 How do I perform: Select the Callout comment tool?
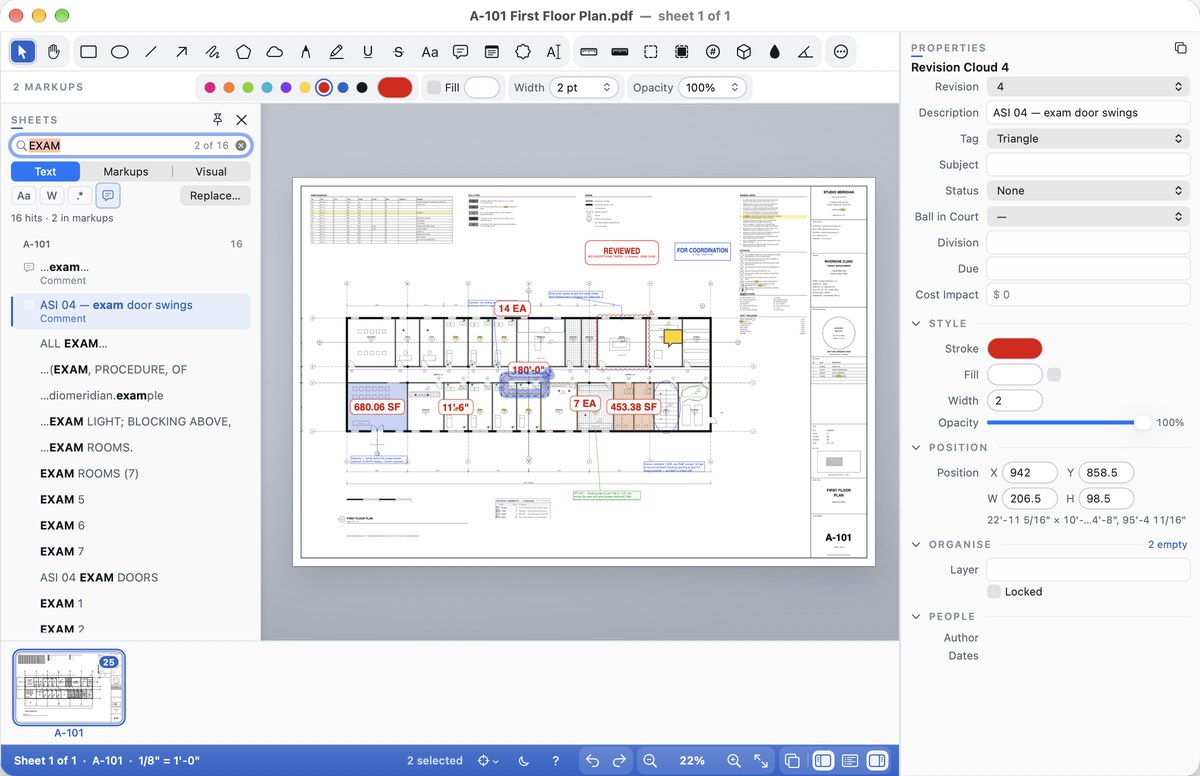point(460,52)
